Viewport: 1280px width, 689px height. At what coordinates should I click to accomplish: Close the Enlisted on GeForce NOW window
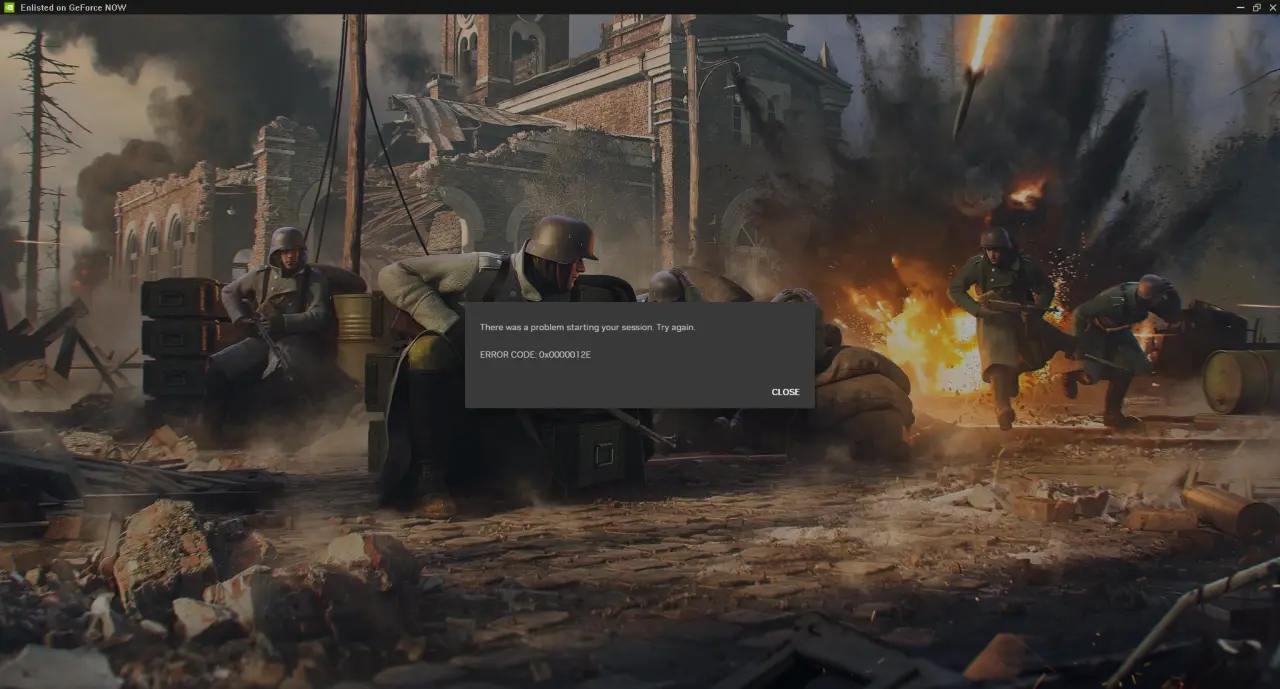1271,7
